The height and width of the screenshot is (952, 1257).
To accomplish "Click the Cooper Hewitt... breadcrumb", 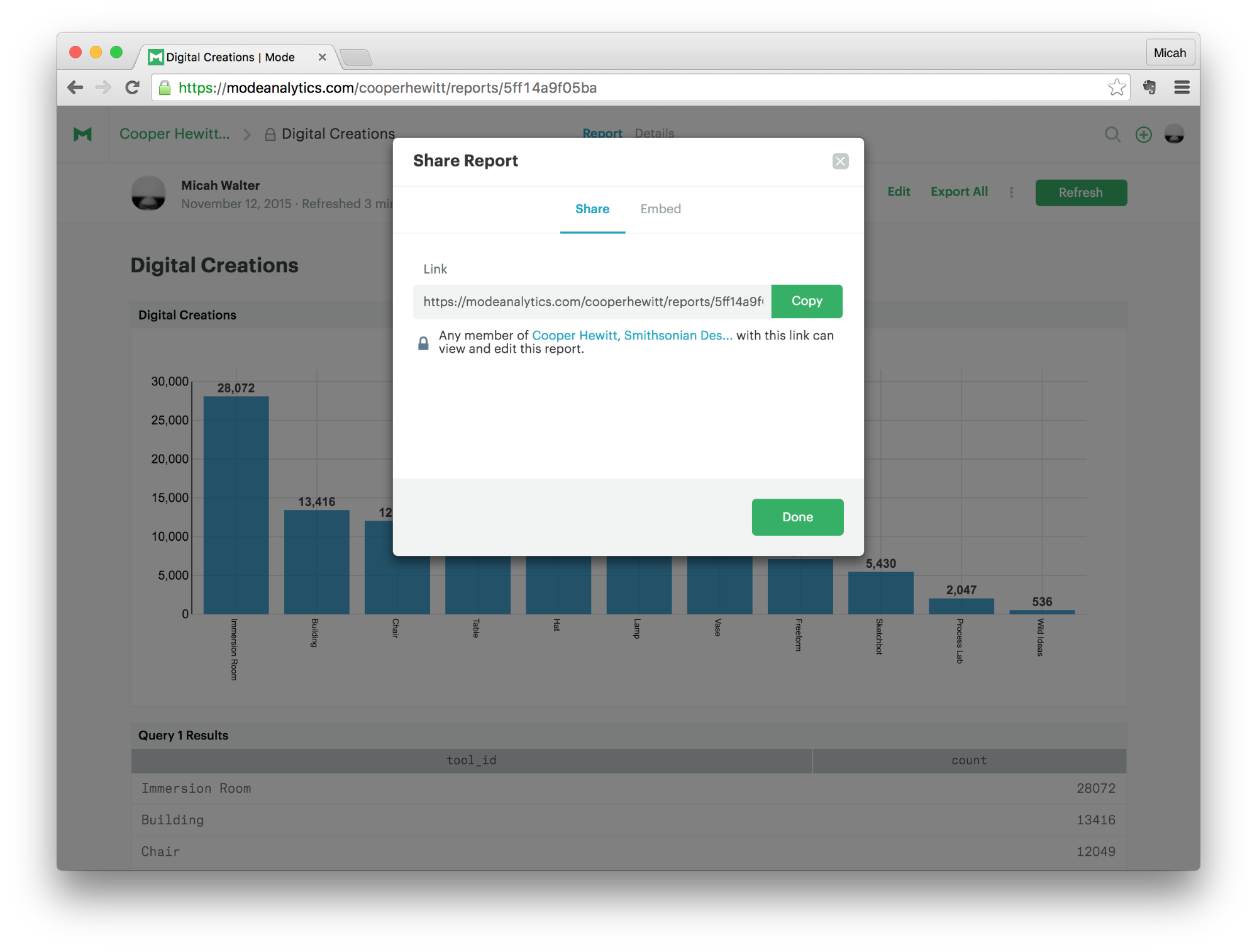I will [x=174, y=134].
